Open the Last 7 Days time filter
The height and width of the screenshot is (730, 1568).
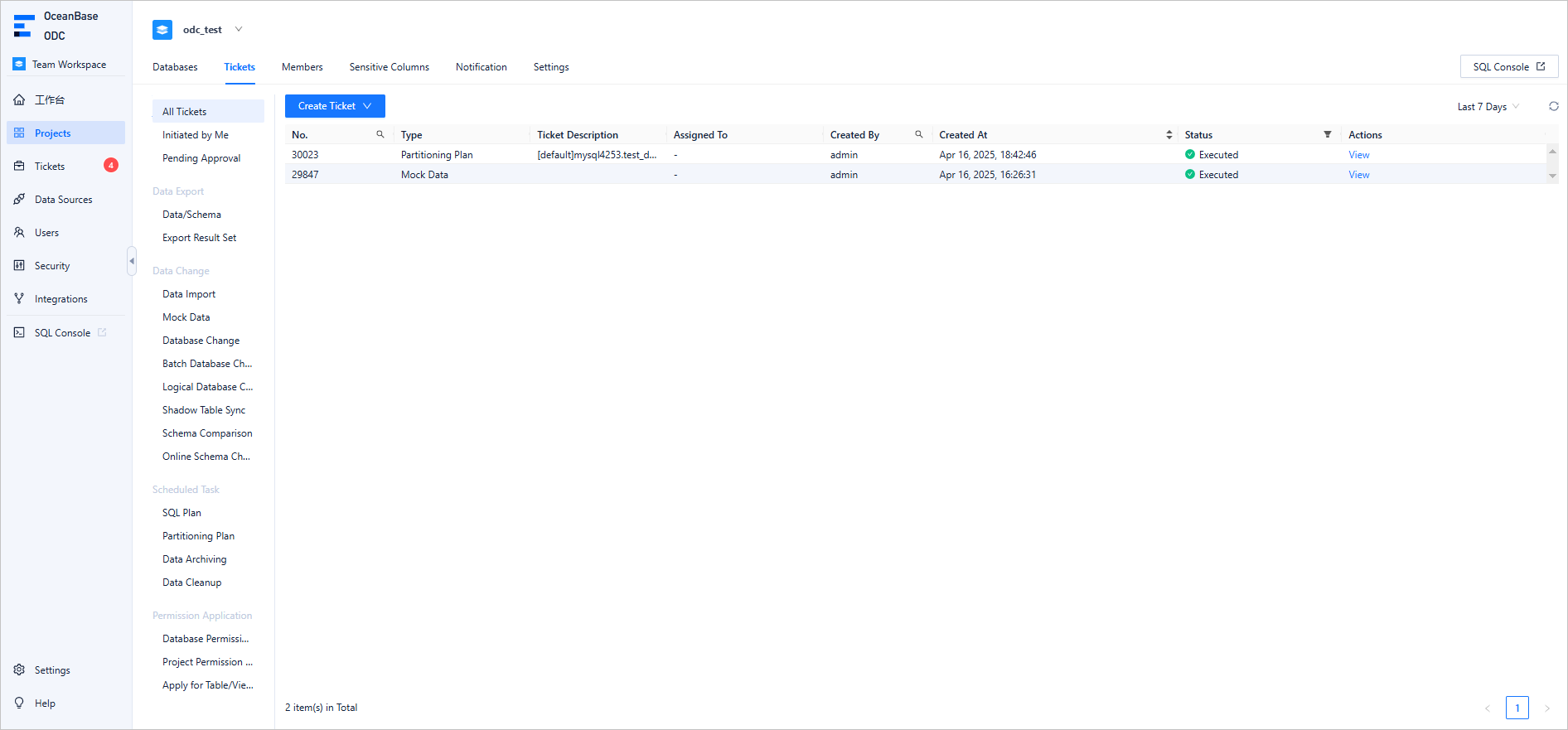point(1488,107)
